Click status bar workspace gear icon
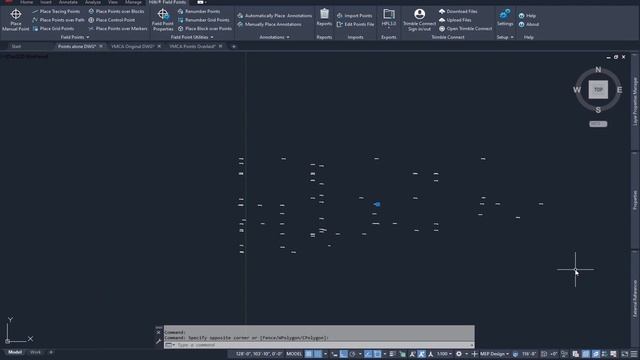The height and width of the screenshot is (360, 640). (459, 354)
